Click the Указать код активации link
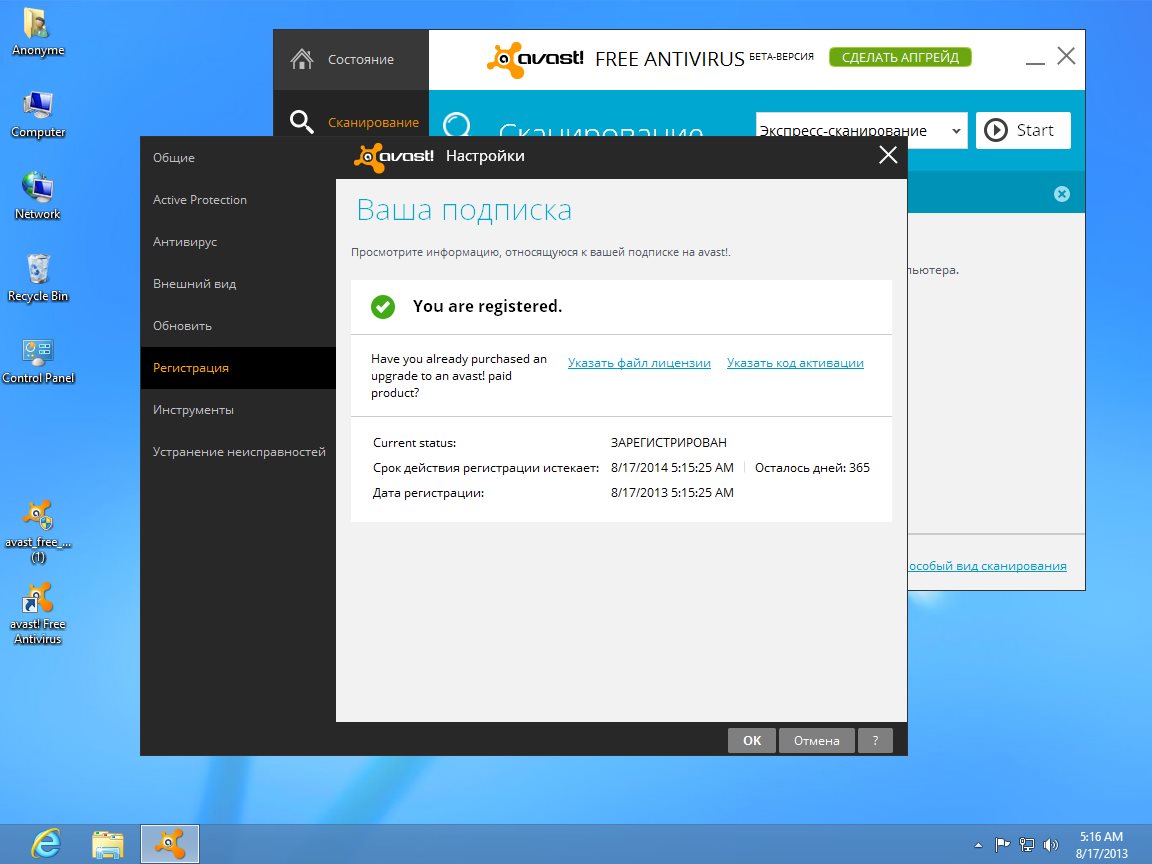This screenshot has height=864, width=1152. pos(795,363)
